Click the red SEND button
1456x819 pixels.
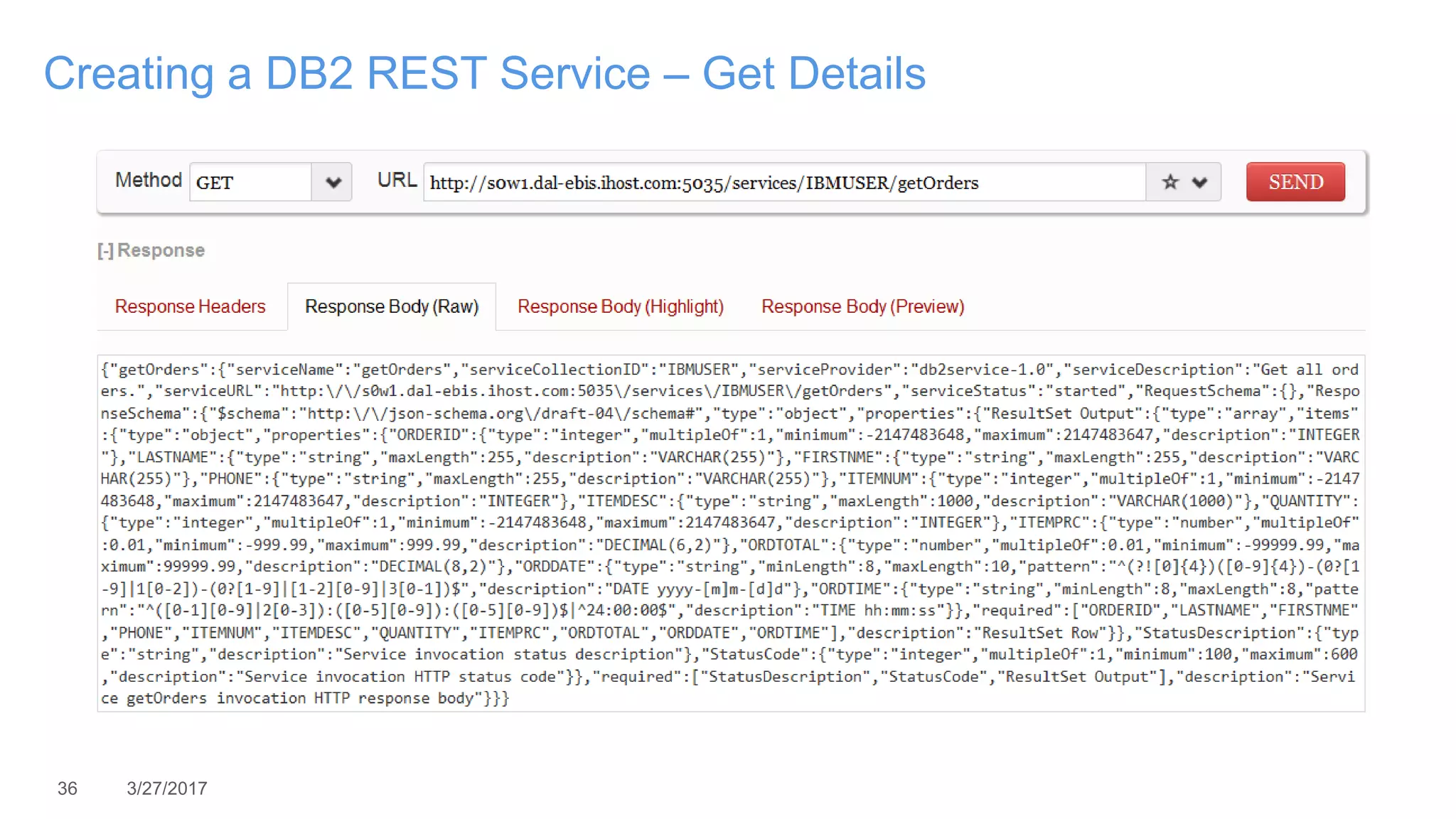pyautogui.click(x=1295, y=182)
